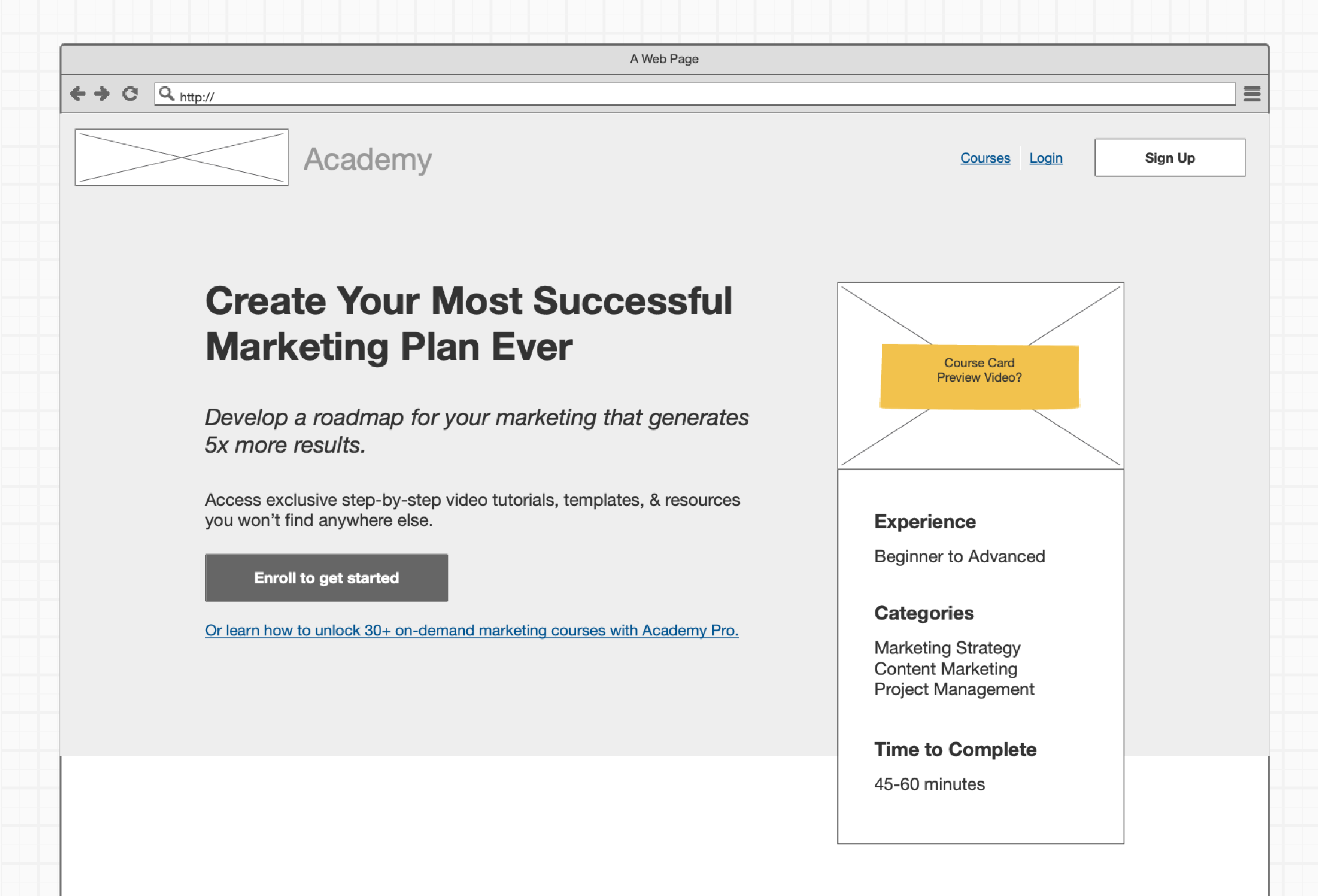
Task: Click '45-60 minutes' text
Action: point(929,784)
